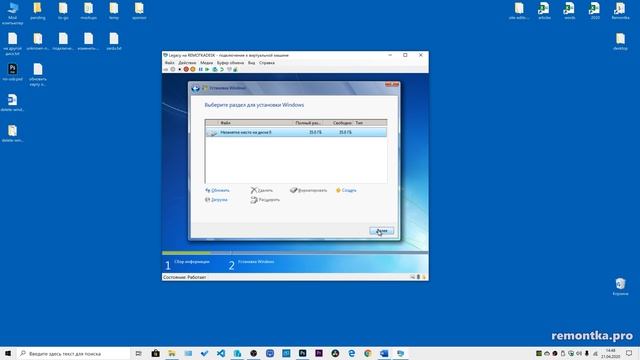Select the pending folder on the desktop

coord(38,11)
